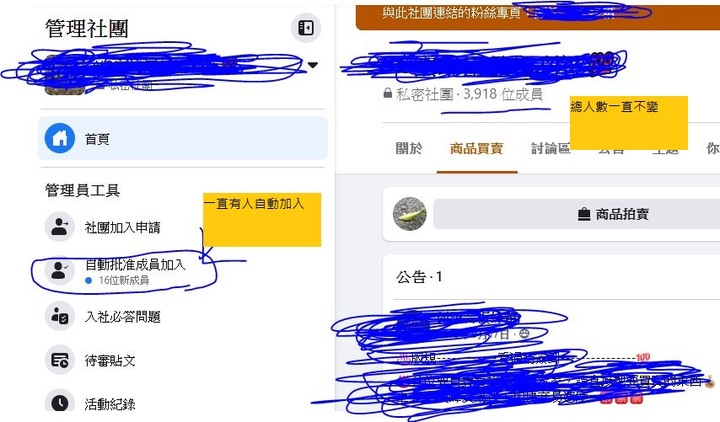Click the 首頁 sidebar row
Screen dimensions: 720x422
183,138
